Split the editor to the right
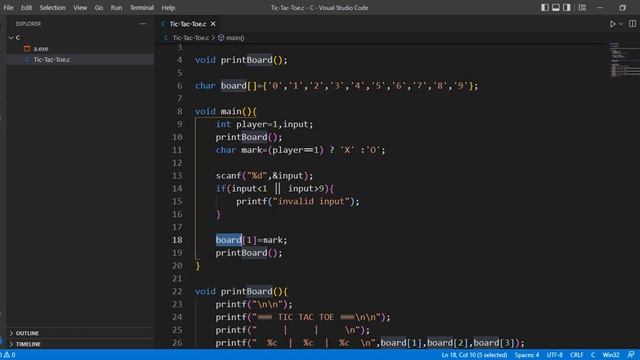This screenshot has height=360, width=640. 632,24
